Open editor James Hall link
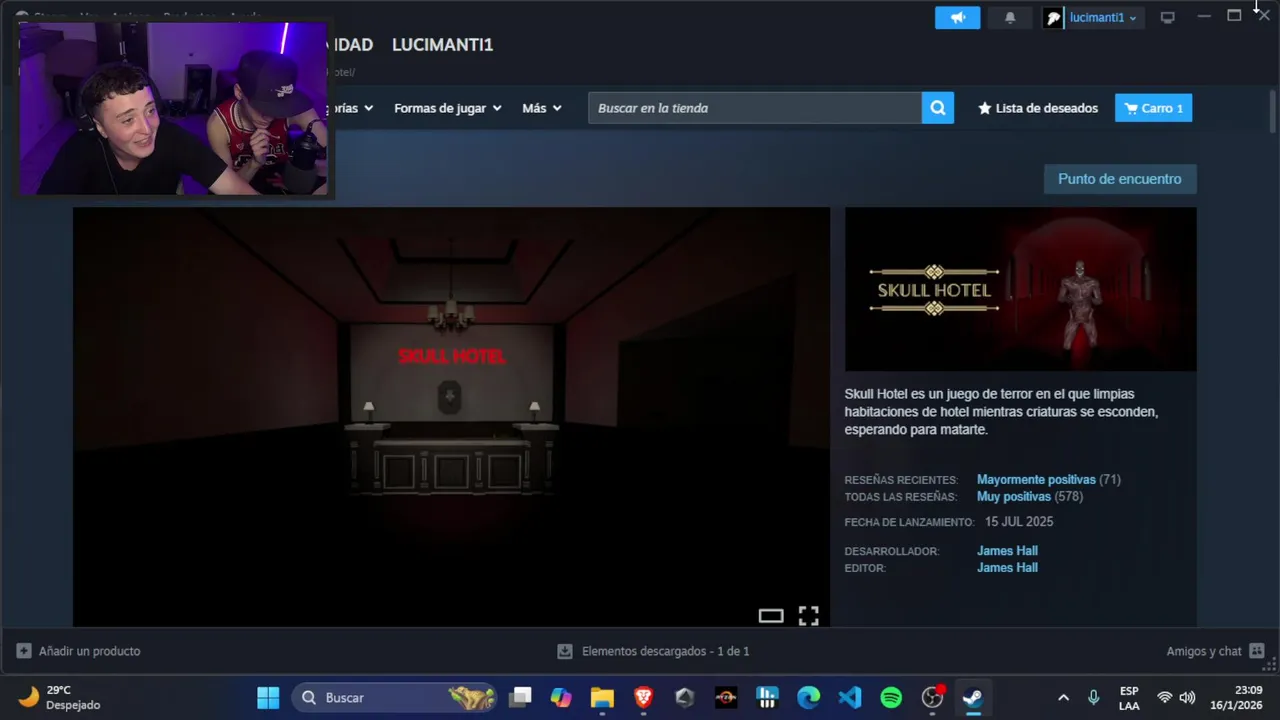The width and height of the screenshot is (1280, 720). 1007,568
